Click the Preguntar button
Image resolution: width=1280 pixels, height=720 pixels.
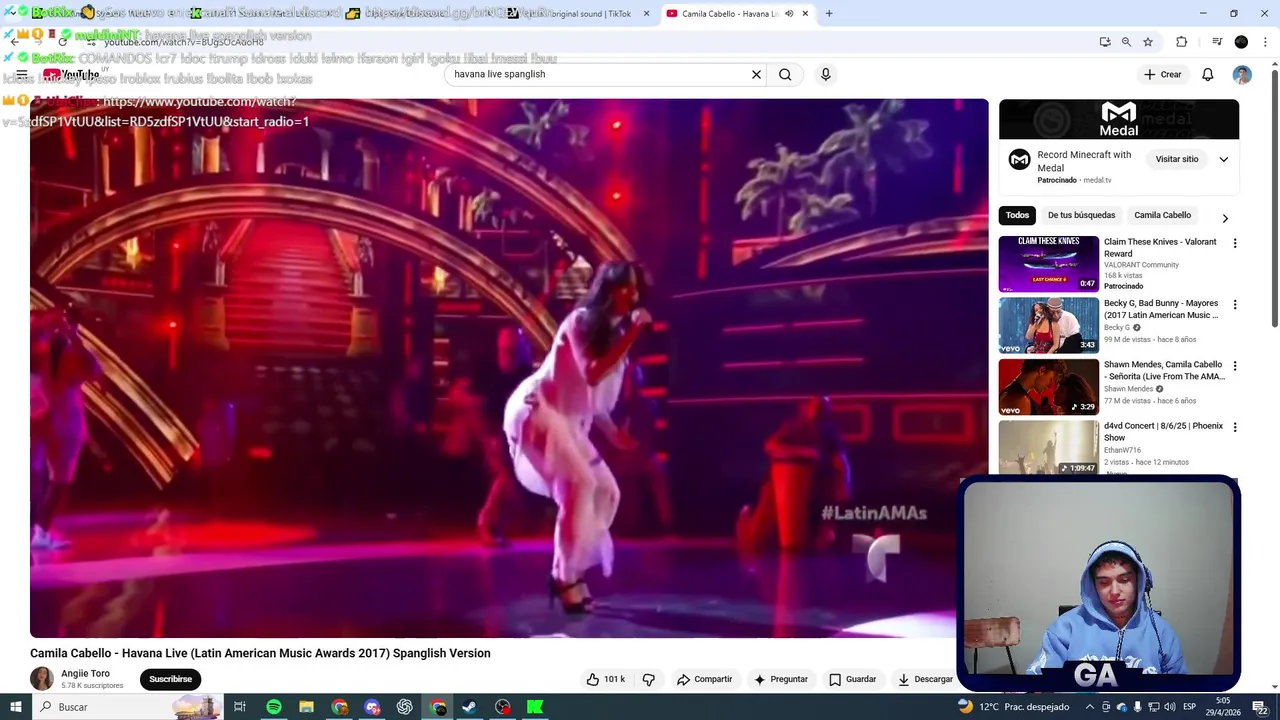point(781,679)
